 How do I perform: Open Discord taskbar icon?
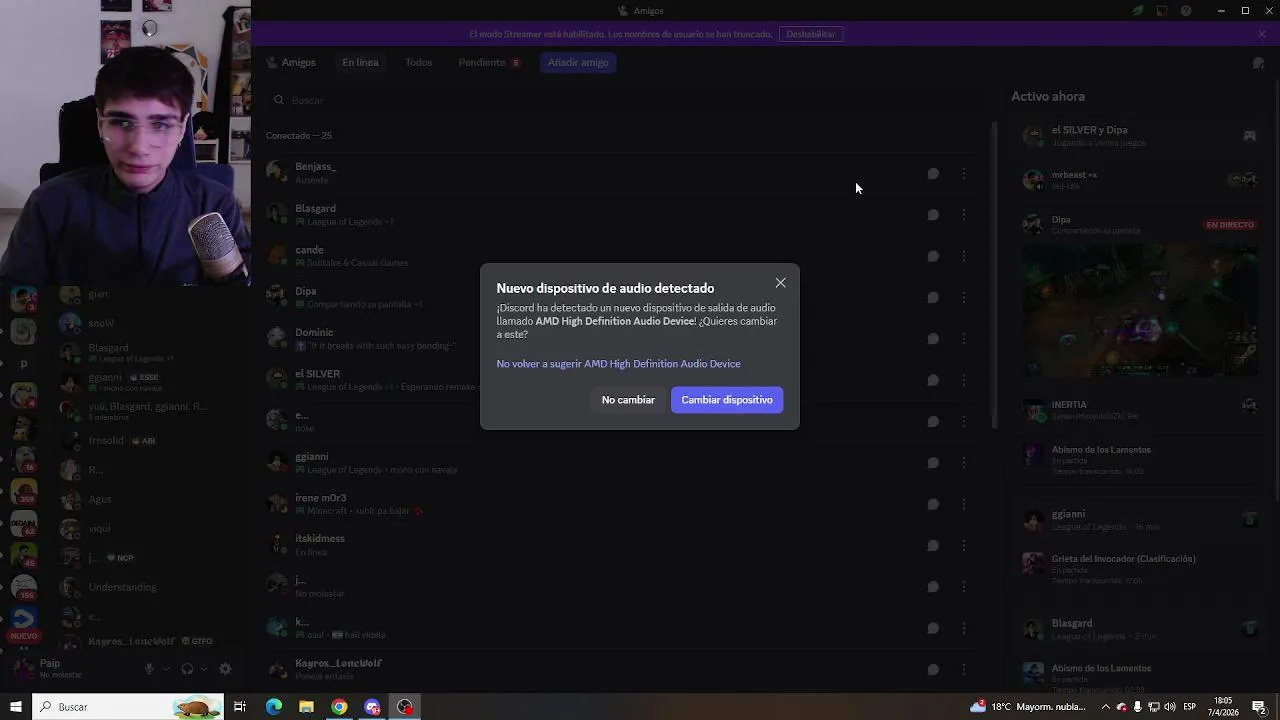(373, 707)
